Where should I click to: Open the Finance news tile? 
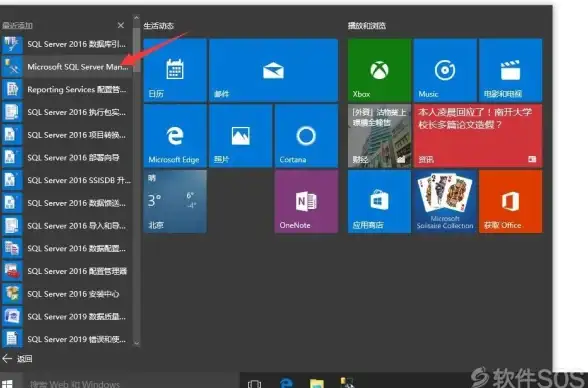[379, 136]
